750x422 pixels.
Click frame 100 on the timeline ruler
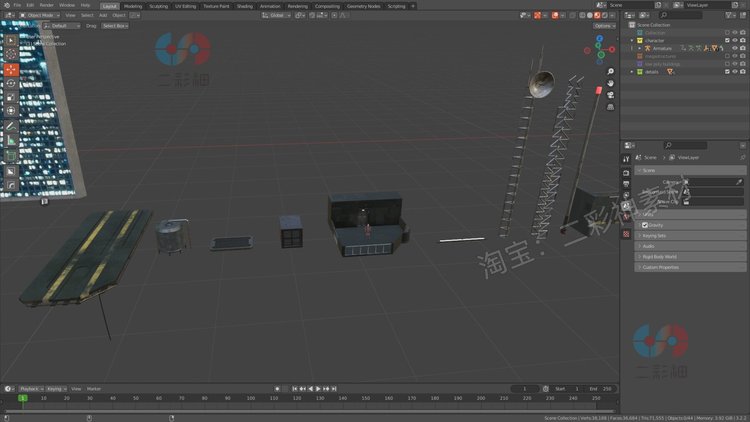coord(251,398)
